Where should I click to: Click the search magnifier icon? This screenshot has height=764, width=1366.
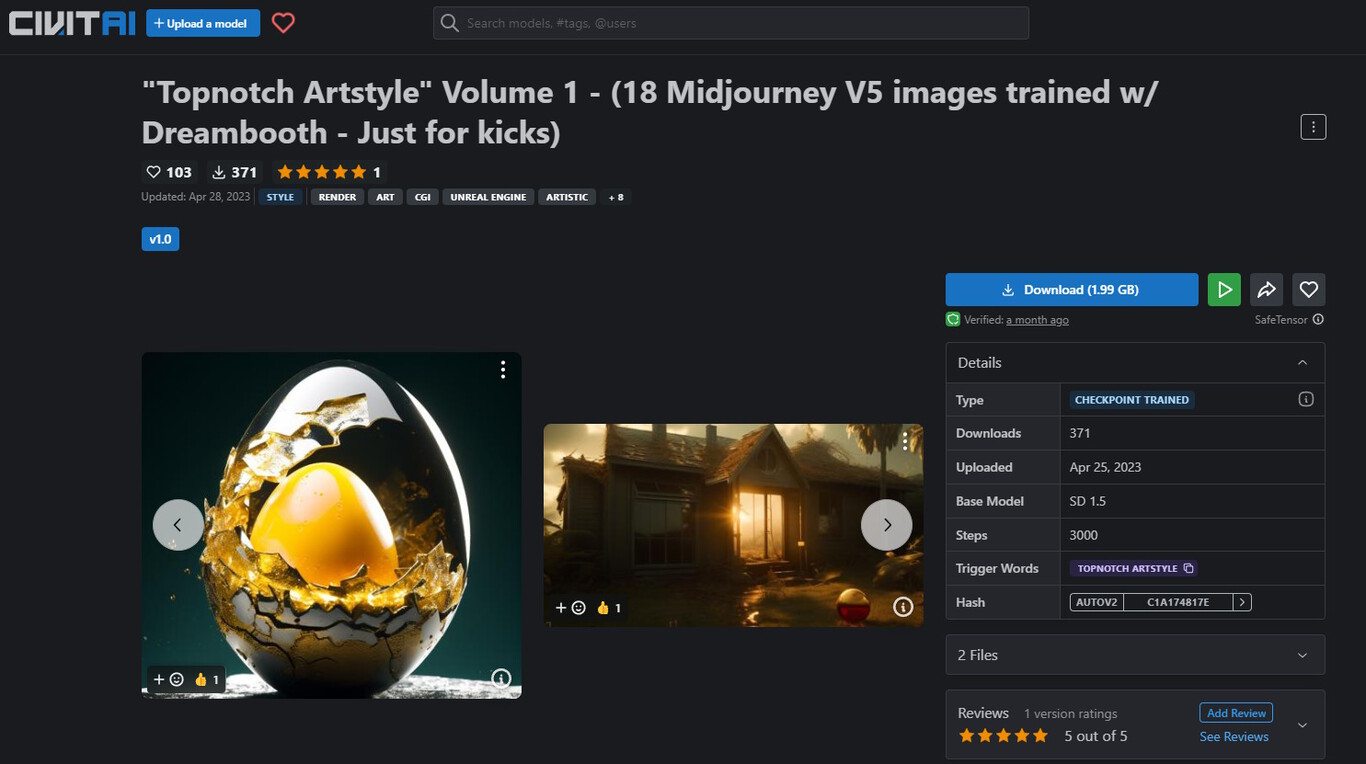tap(450, 23)
